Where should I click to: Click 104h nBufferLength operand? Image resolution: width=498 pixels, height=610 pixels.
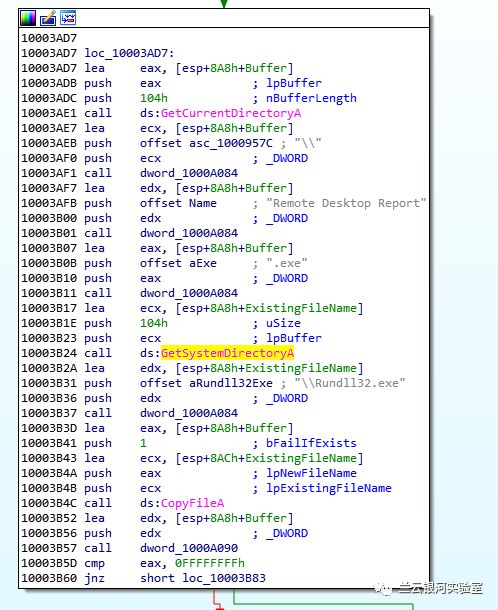(x=154, y=98)
